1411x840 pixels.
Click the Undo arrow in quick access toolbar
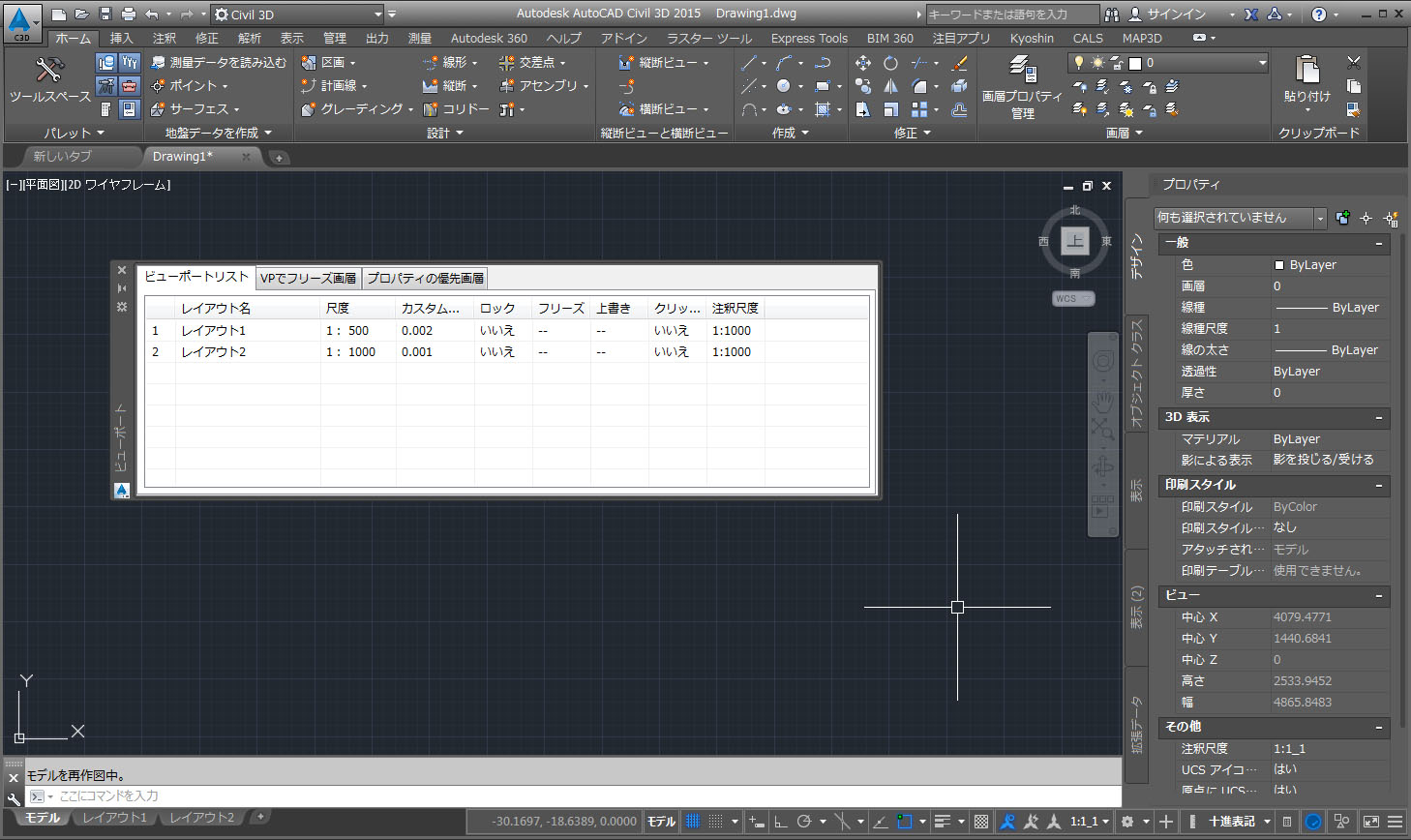(152, 15)
